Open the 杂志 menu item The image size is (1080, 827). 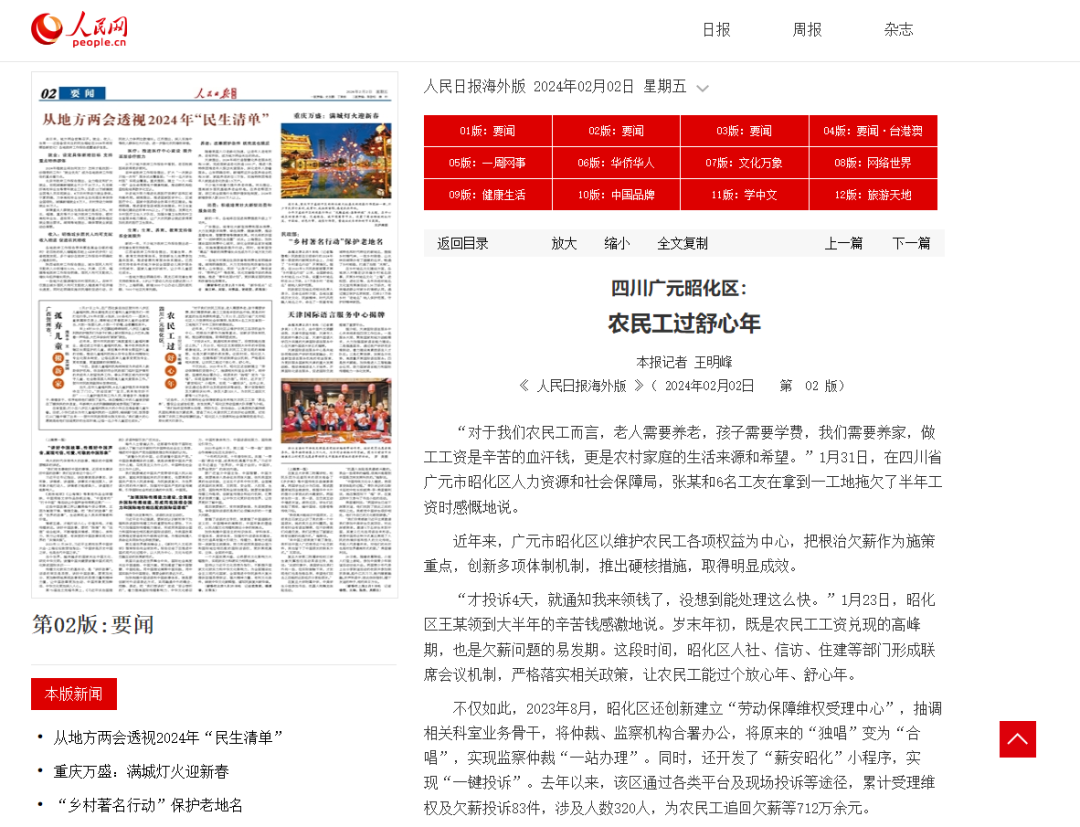[x=898, y=30]
